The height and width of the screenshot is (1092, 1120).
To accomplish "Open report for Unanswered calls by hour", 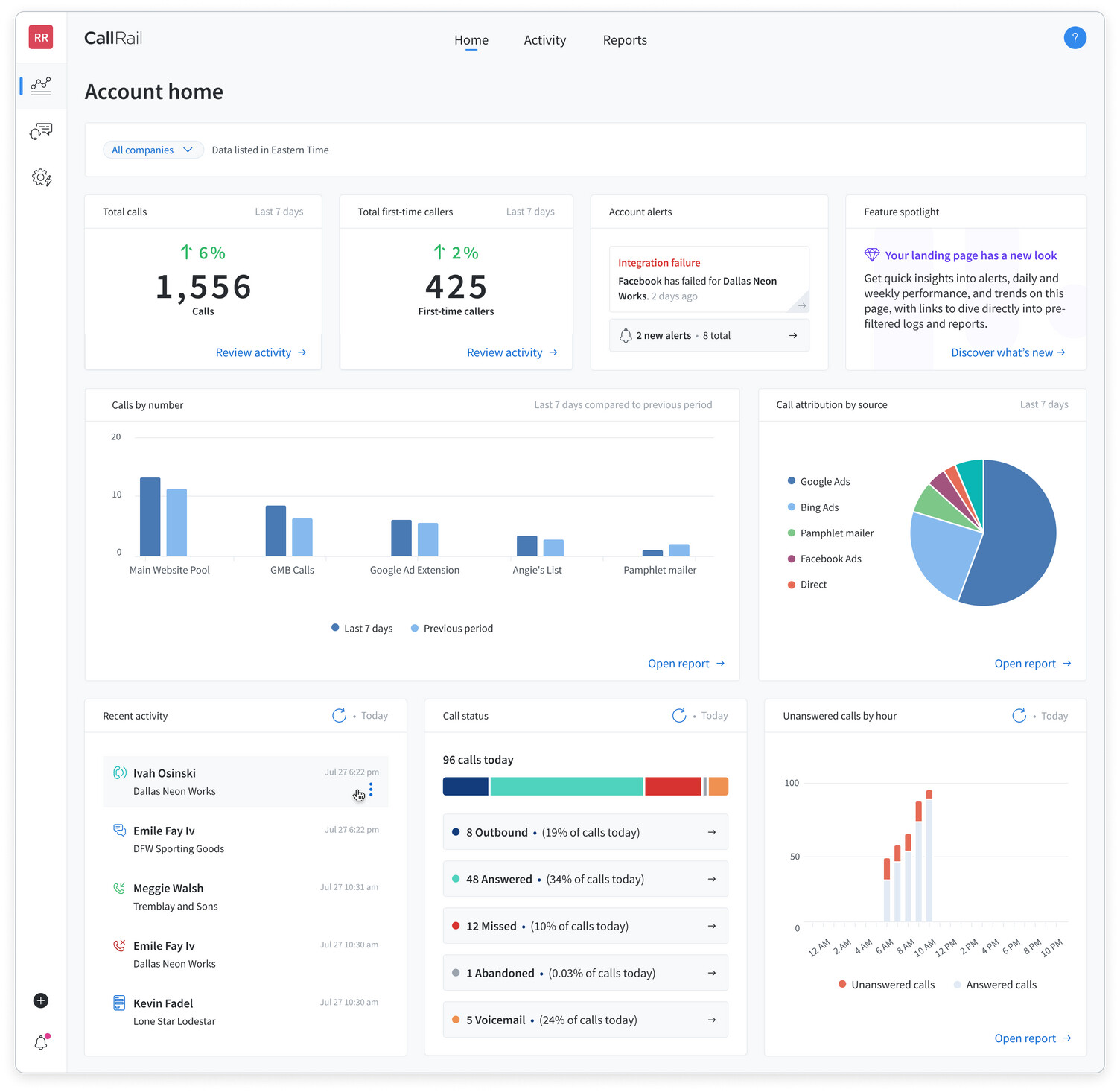I will [x=1033, y=1038].
